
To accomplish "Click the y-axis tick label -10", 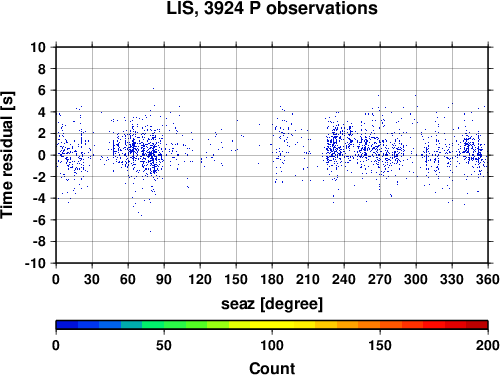I will pos(35,263).
